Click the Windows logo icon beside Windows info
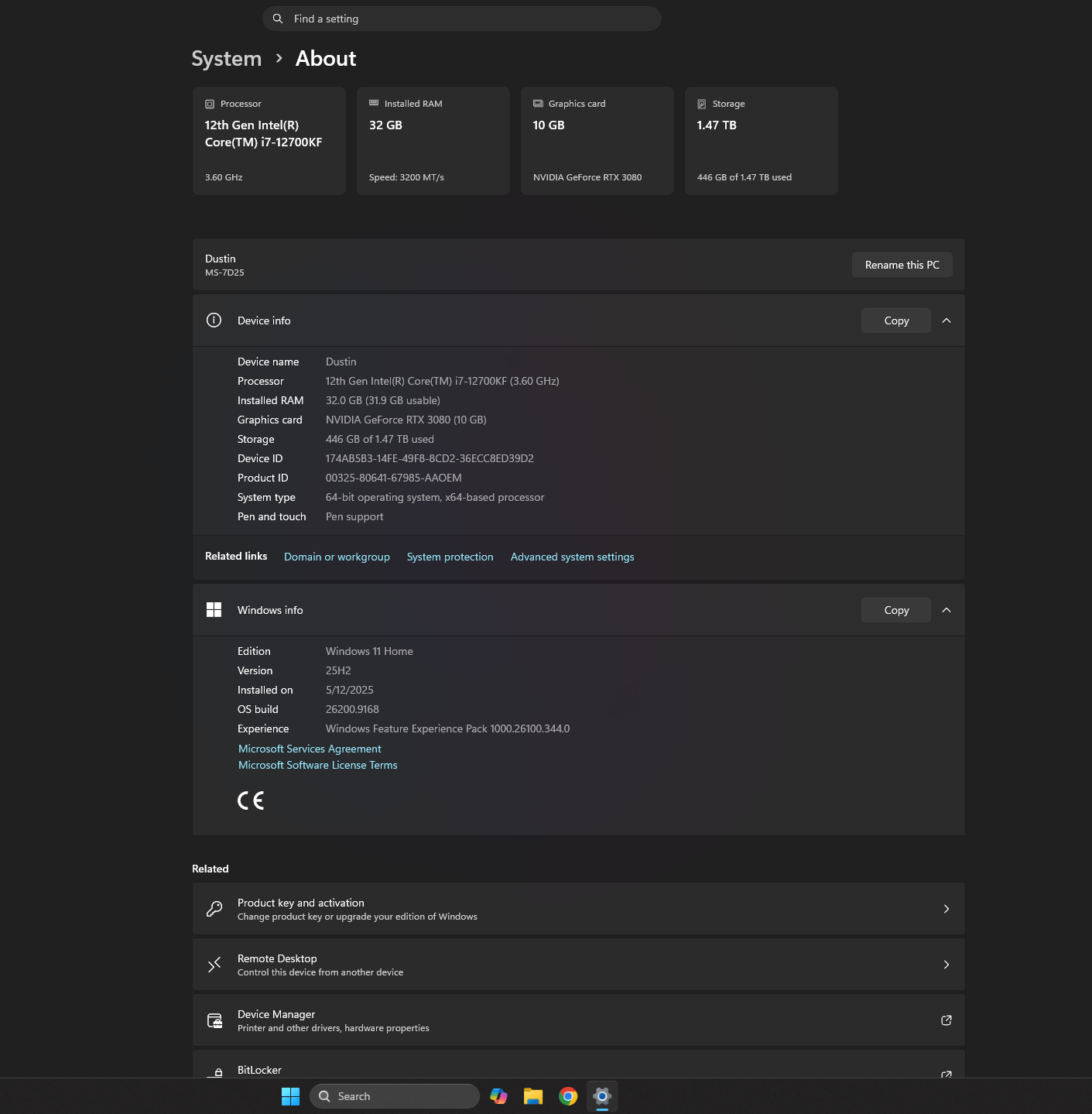 (214, 610)
